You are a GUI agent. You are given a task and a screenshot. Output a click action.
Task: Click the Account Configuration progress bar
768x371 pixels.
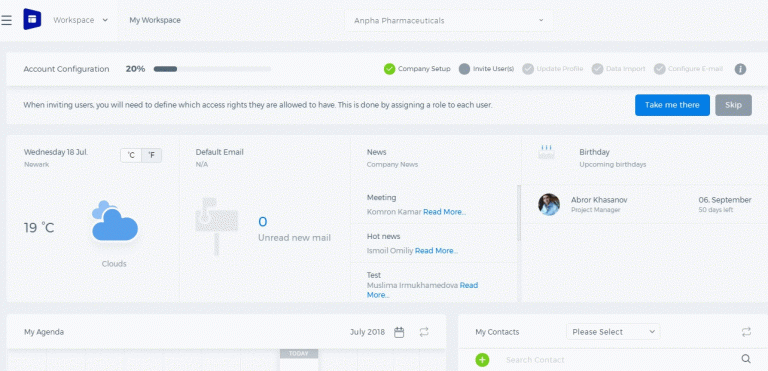click(212, 69)
